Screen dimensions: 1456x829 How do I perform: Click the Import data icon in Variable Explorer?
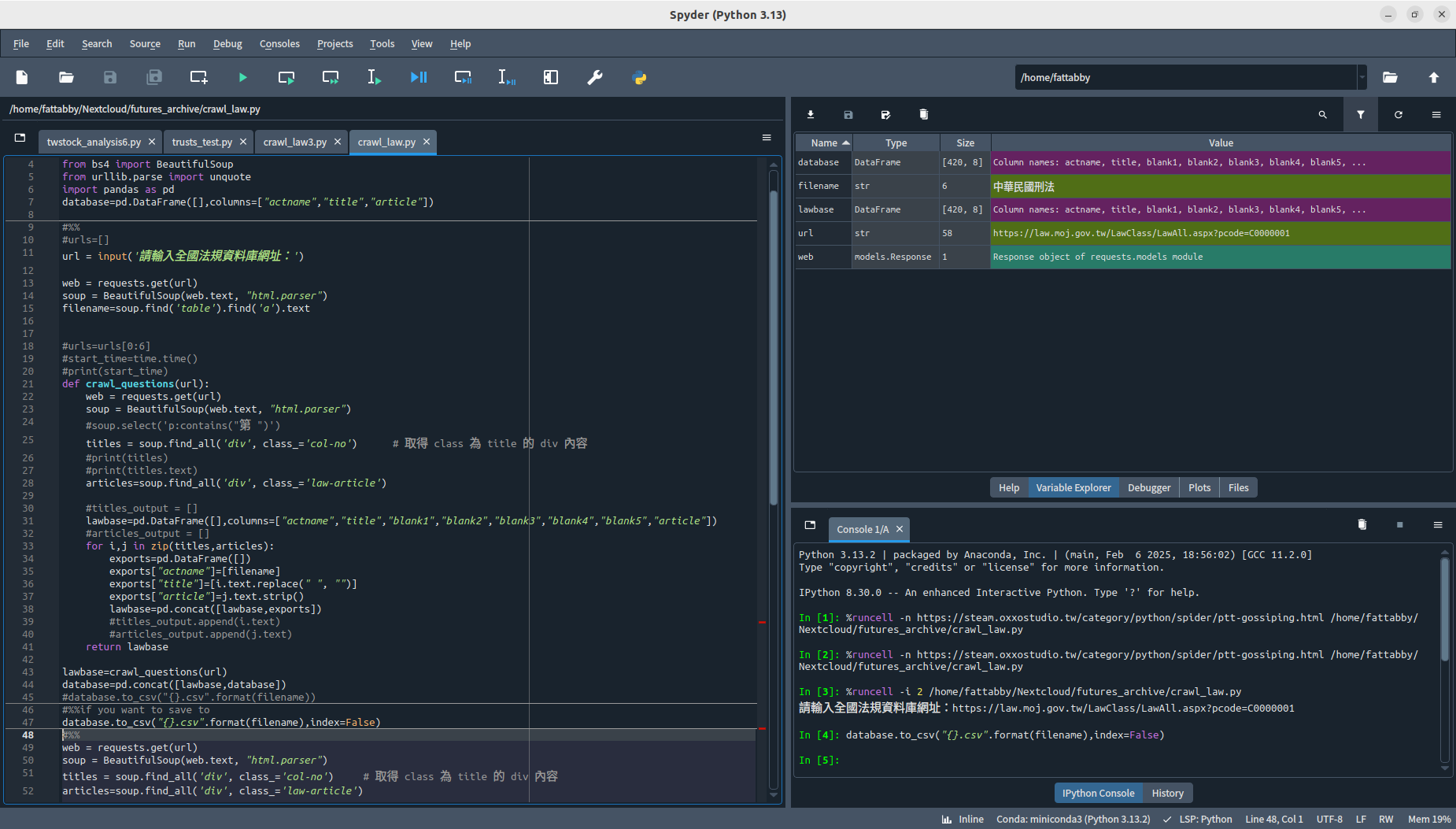click(811, 115)
